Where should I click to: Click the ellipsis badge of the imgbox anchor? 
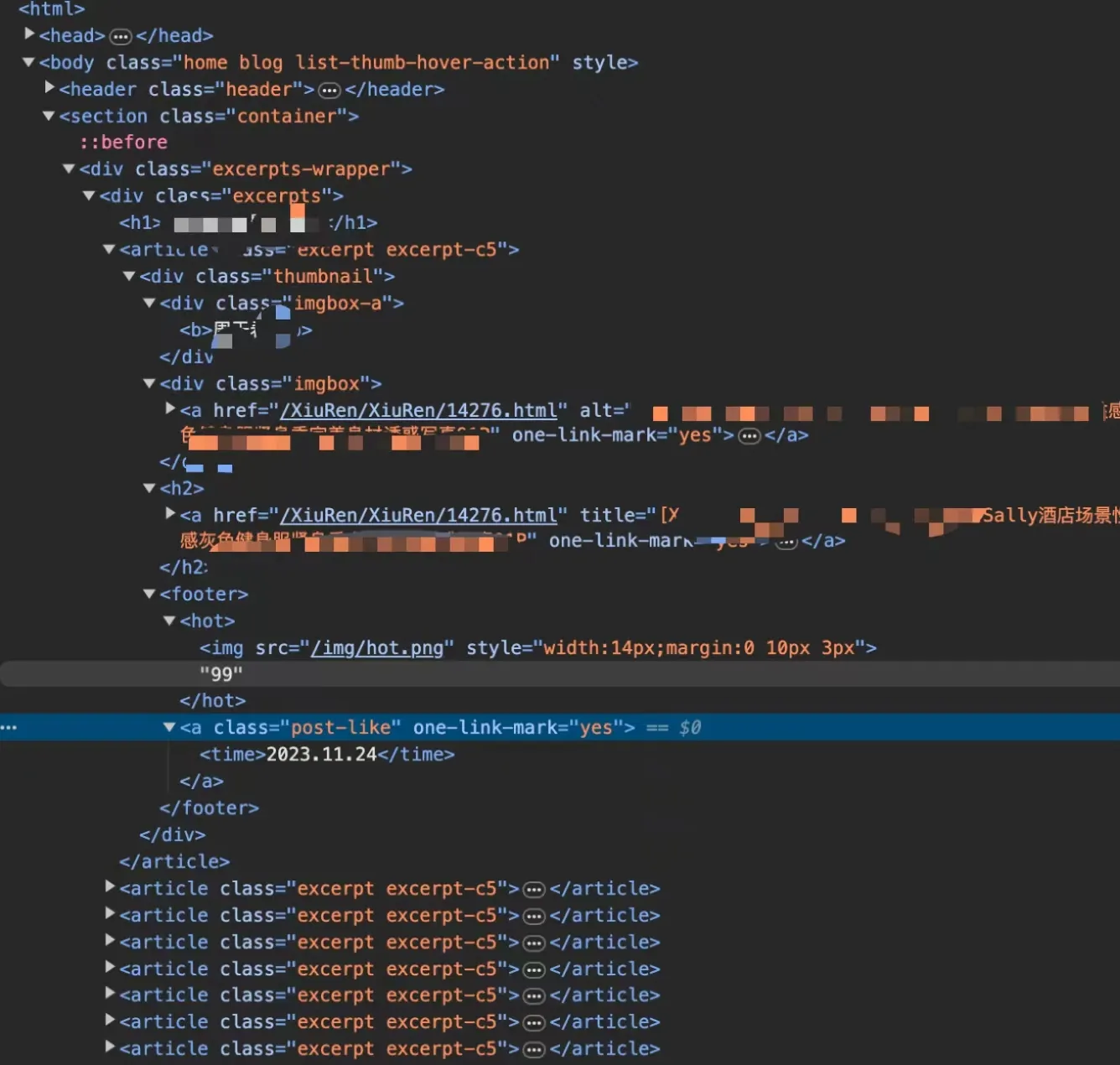click(749, 436)
